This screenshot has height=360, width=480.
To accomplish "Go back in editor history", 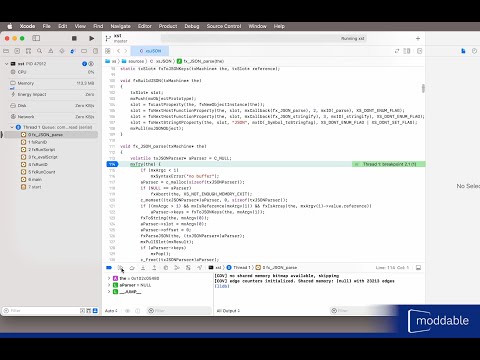I will [118, 51].
